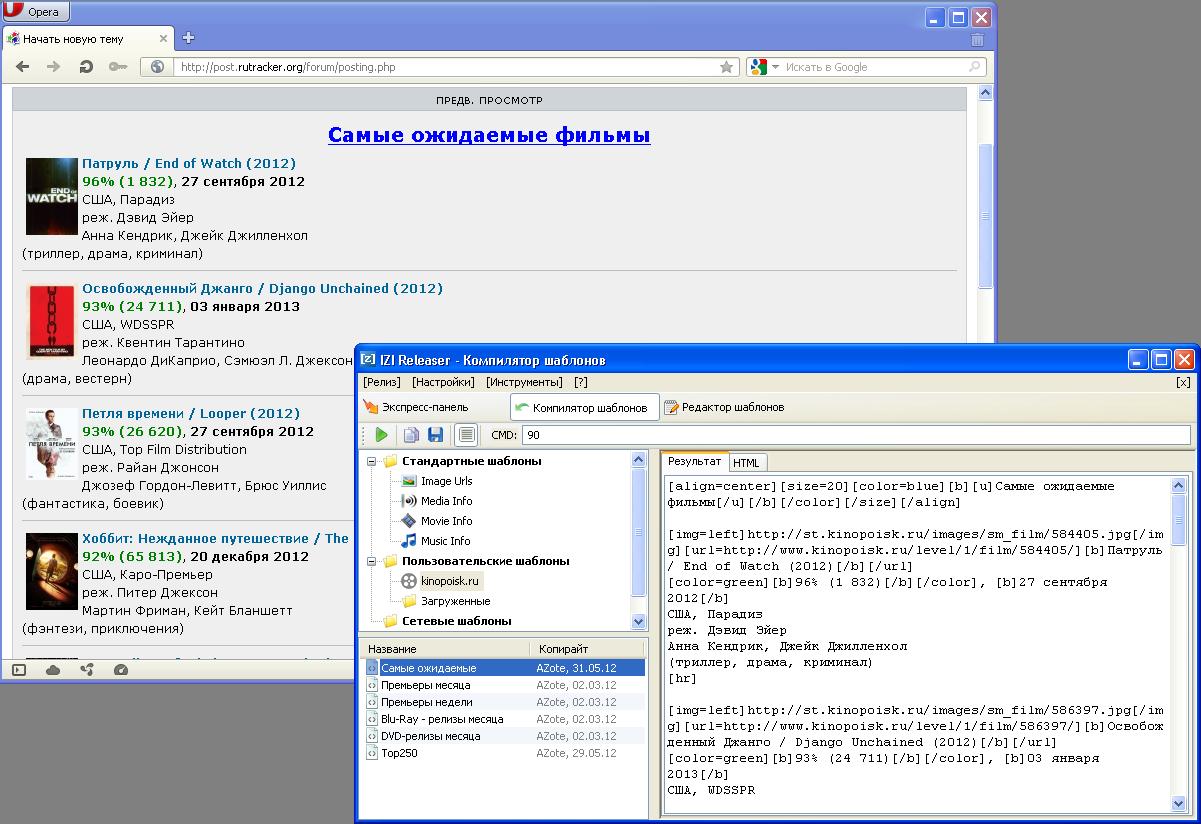Open the closed tabs trash icon

pyautogui.click(x=977, y=39)
